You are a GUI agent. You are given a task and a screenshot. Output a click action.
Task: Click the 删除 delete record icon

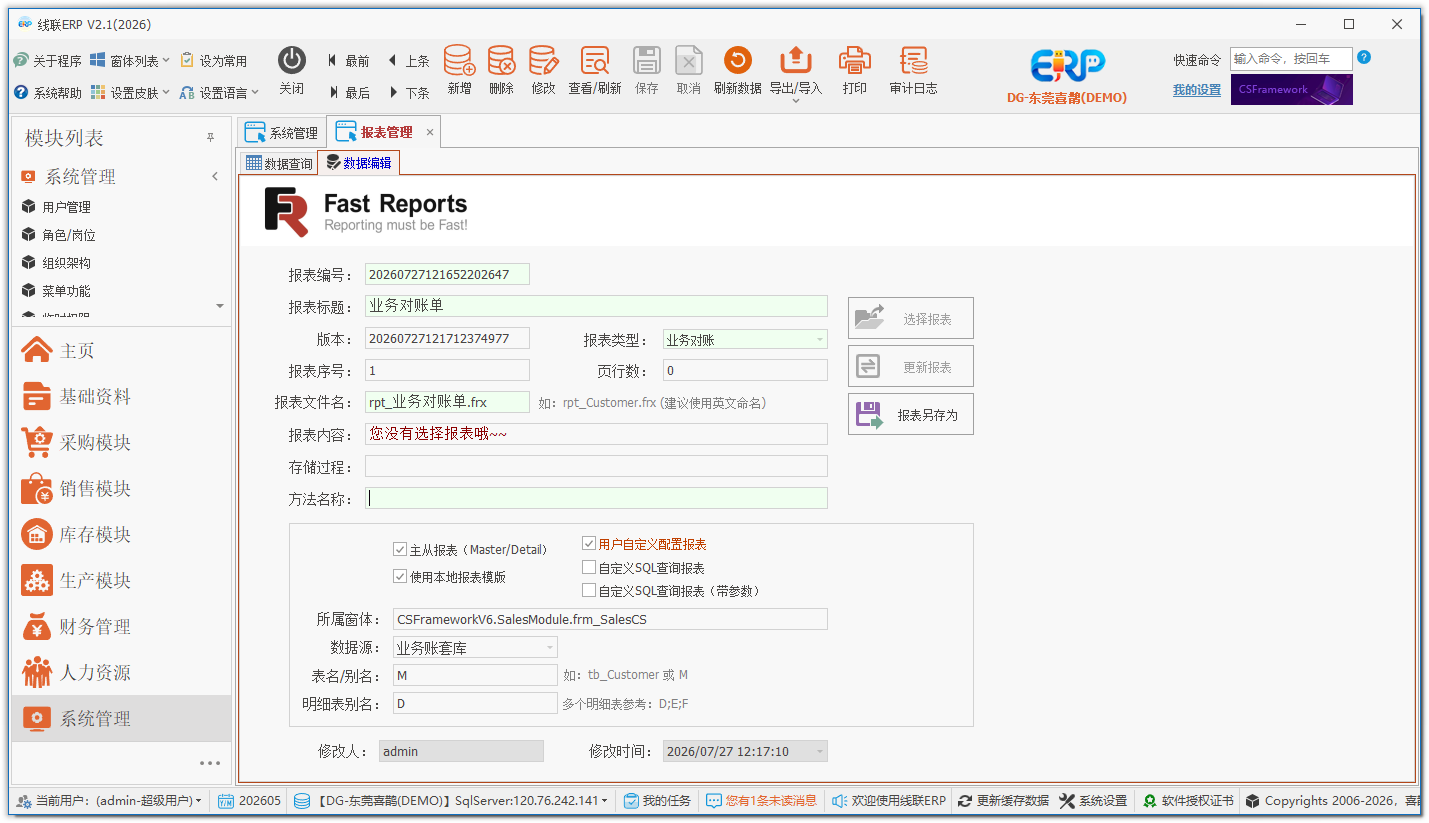(501, 61)
